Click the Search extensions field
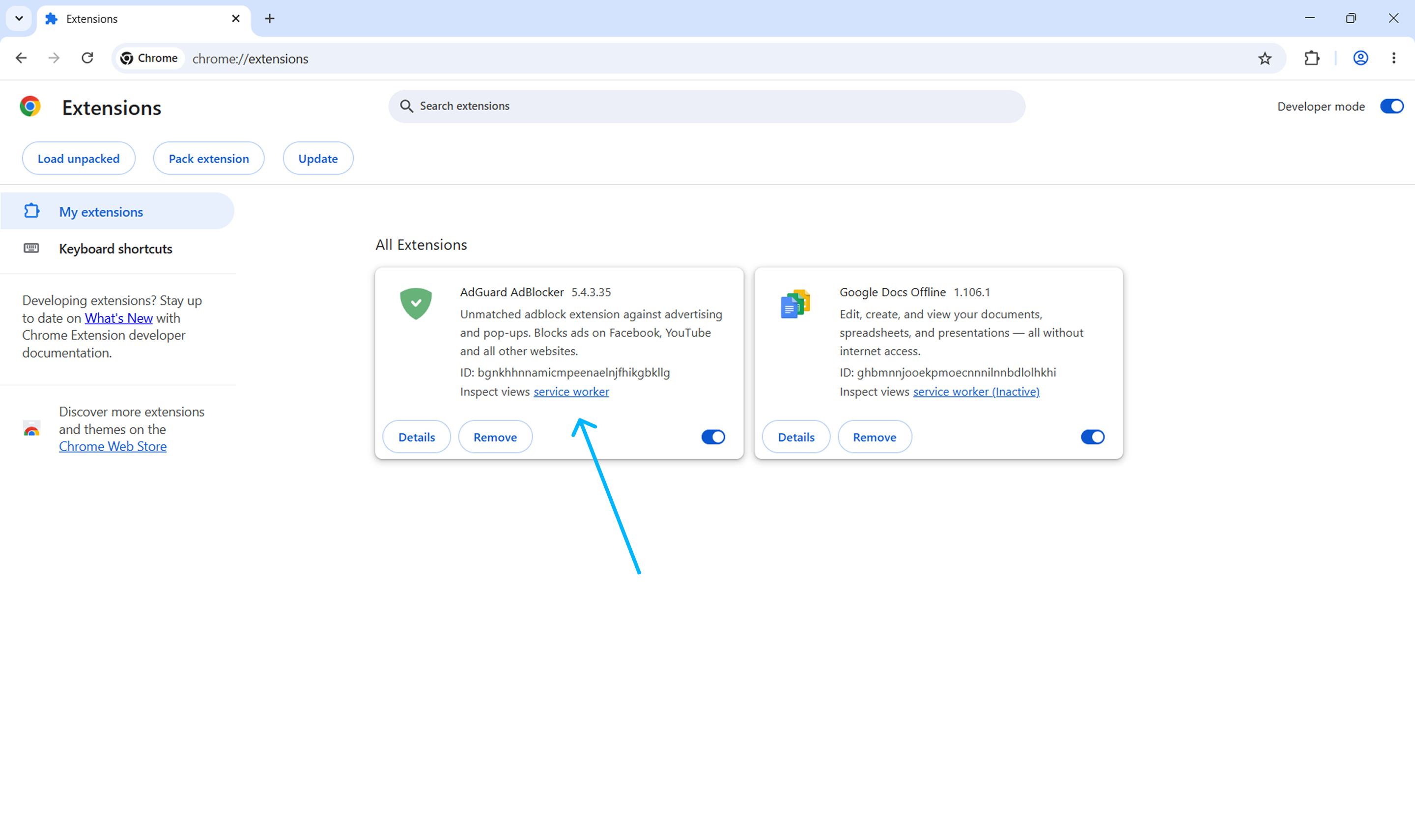 [x=707, y=107]
